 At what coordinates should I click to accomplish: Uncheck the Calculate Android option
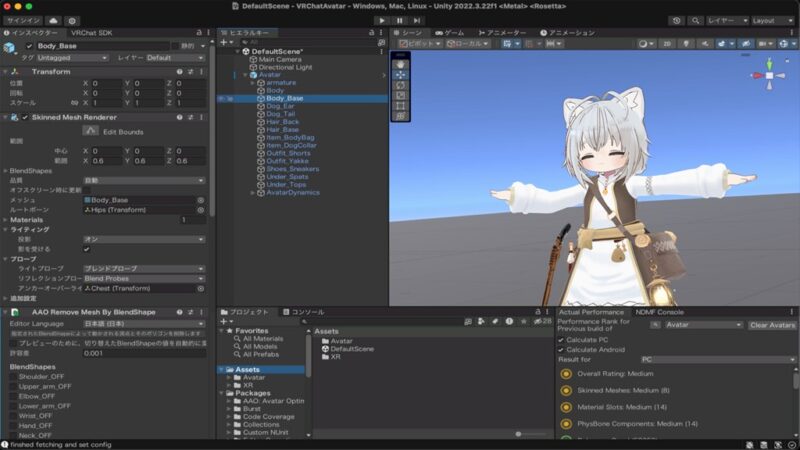tap(562, 348)
